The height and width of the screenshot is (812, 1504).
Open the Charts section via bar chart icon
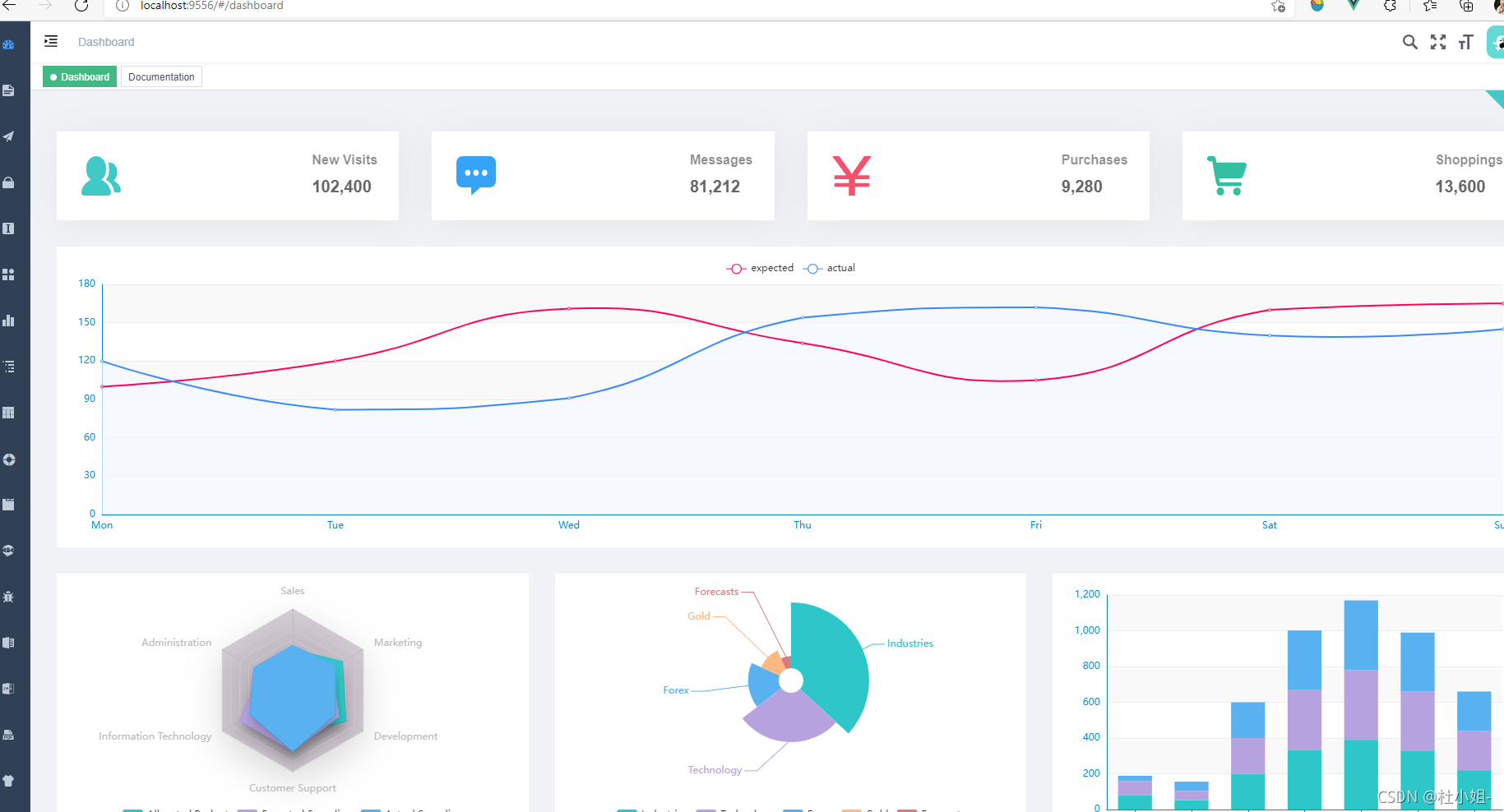click(9, 321)
